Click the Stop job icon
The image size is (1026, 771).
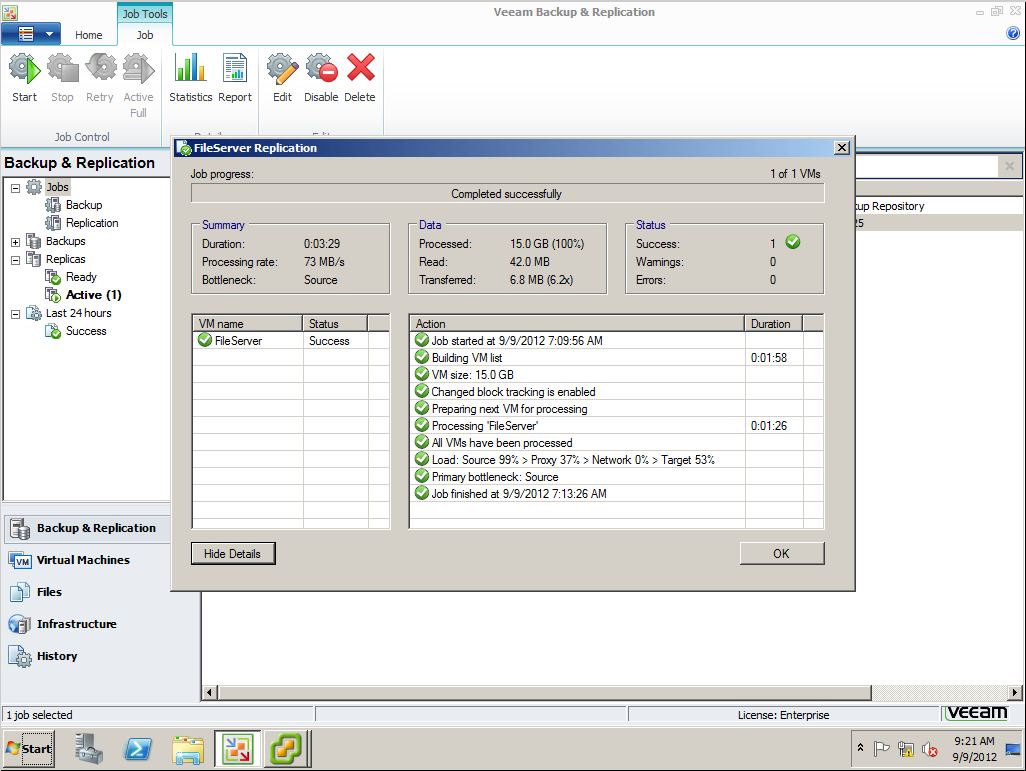[63, 69]
